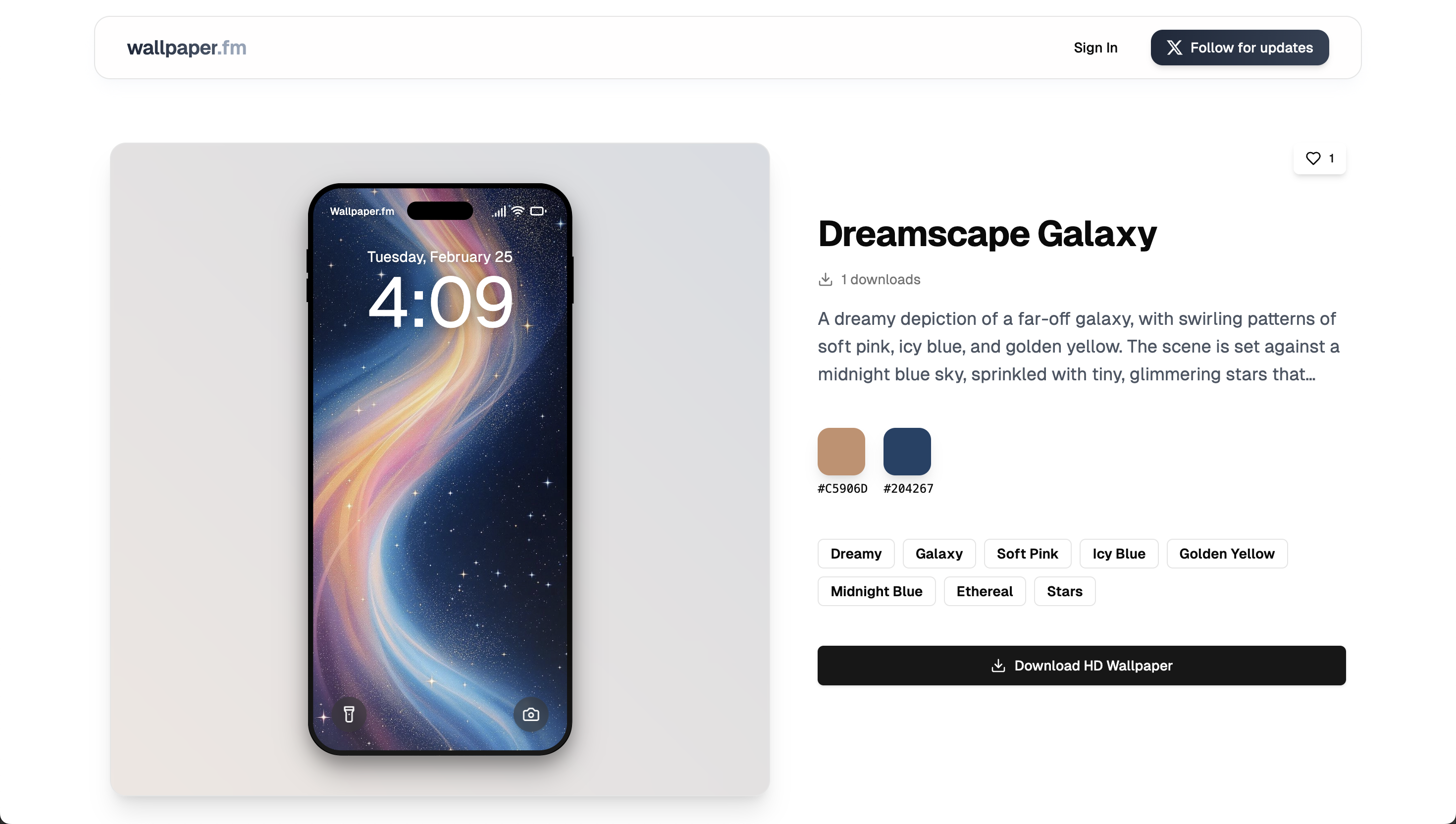The image size is (1456, 824).
Task: Click the wifi icon in the phone status bar
Action: coord(518,211)
